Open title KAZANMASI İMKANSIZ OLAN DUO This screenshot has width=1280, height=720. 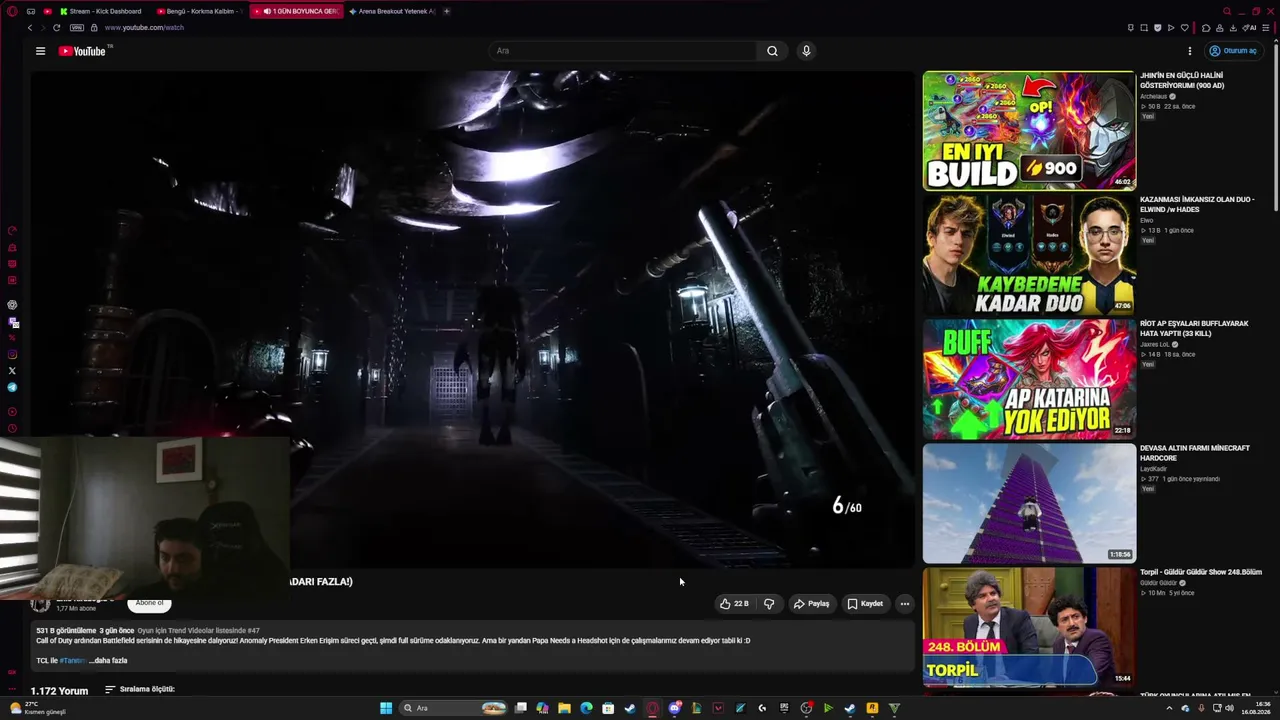pyautogui.click(x=1197, y=205)
